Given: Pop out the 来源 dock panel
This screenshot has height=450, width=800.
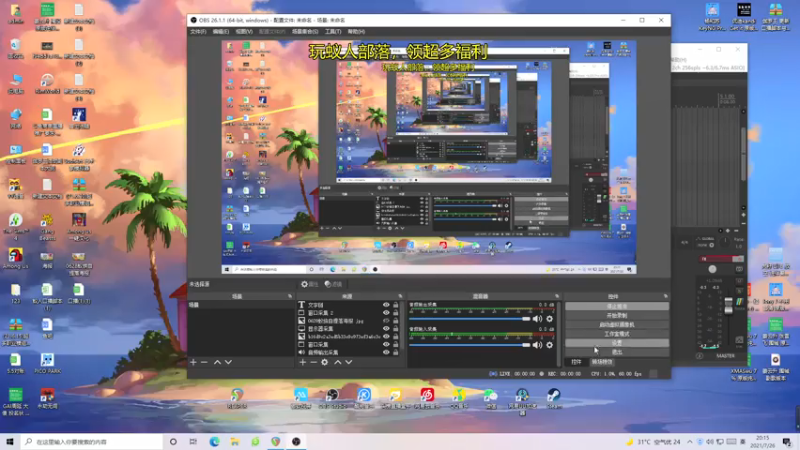Looking at the screenshot, I should [x=400, y=296].
